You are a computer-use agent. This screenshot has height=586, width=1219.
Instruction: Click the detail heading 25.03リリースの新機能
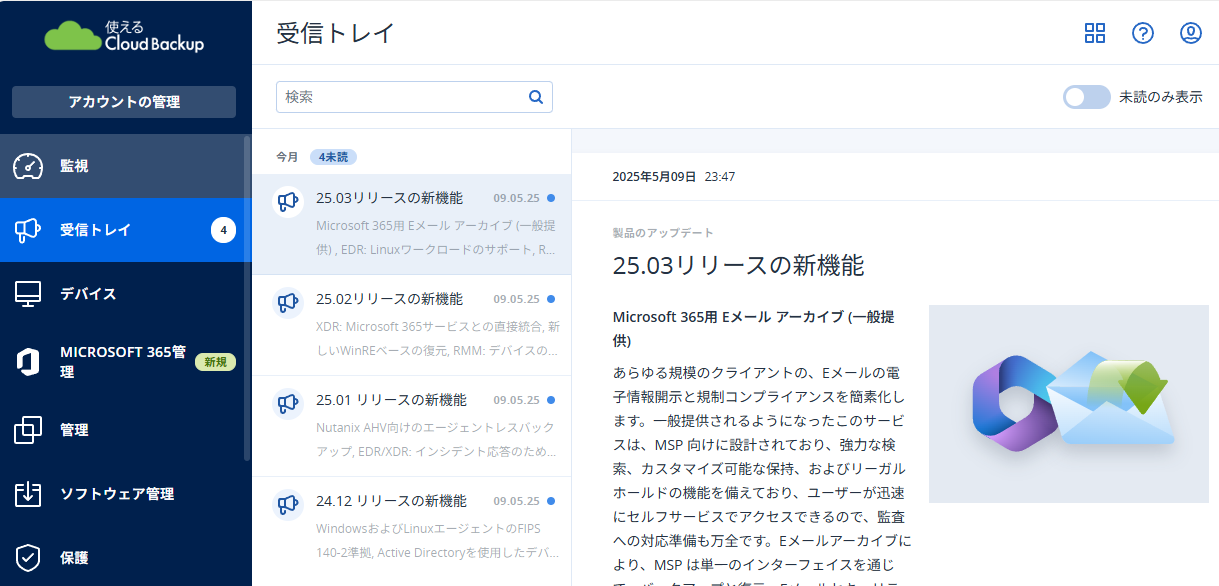(x=738, y=265)
